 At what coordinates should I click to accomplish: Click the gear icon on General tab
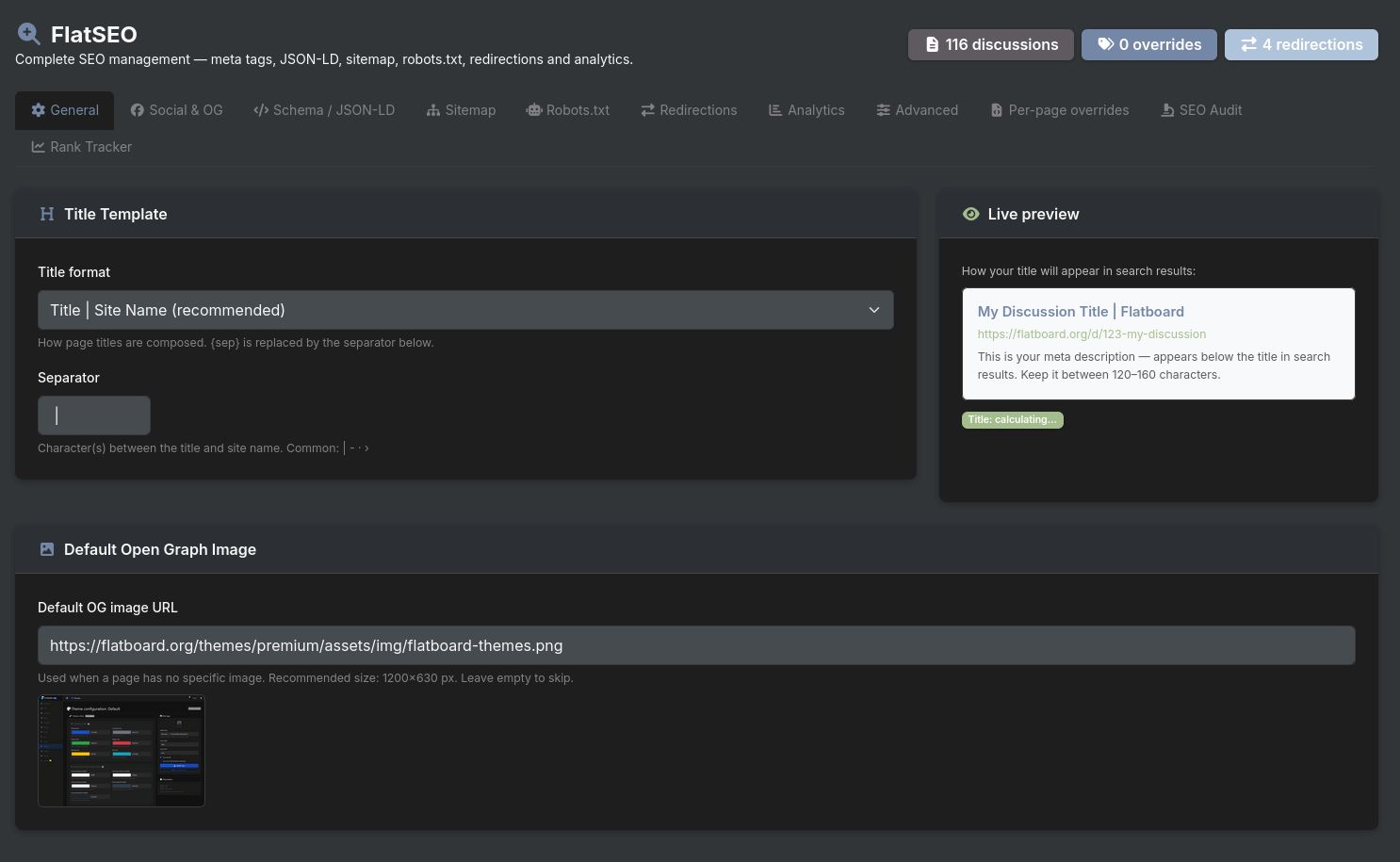[39, 110]
